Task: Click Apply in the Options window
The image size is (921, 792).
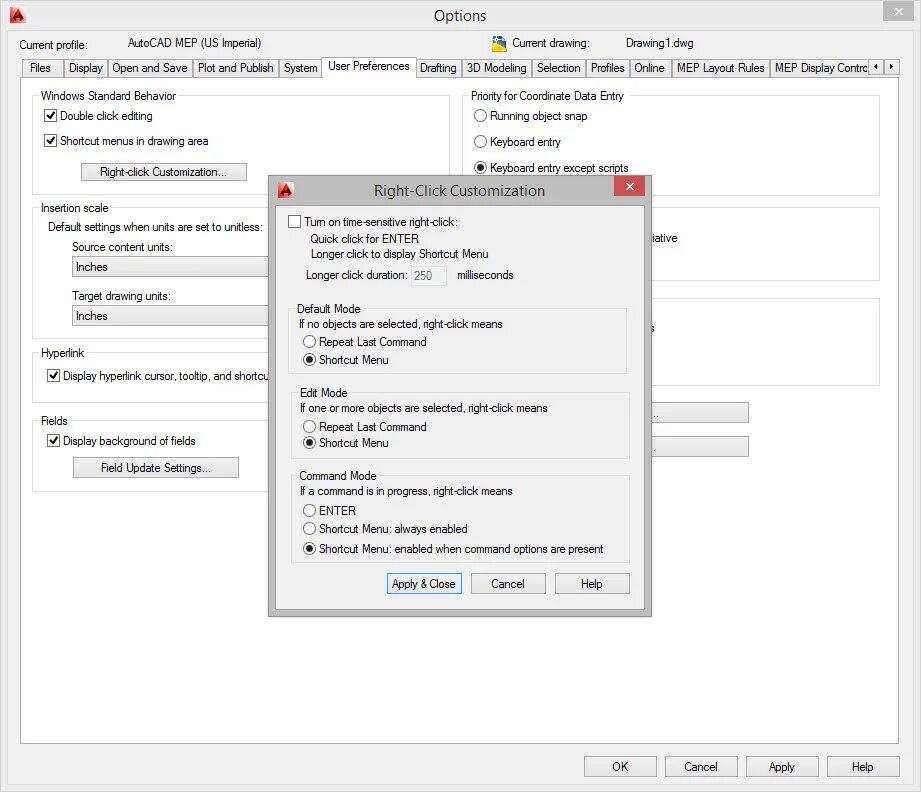Action: coord(782,767)
